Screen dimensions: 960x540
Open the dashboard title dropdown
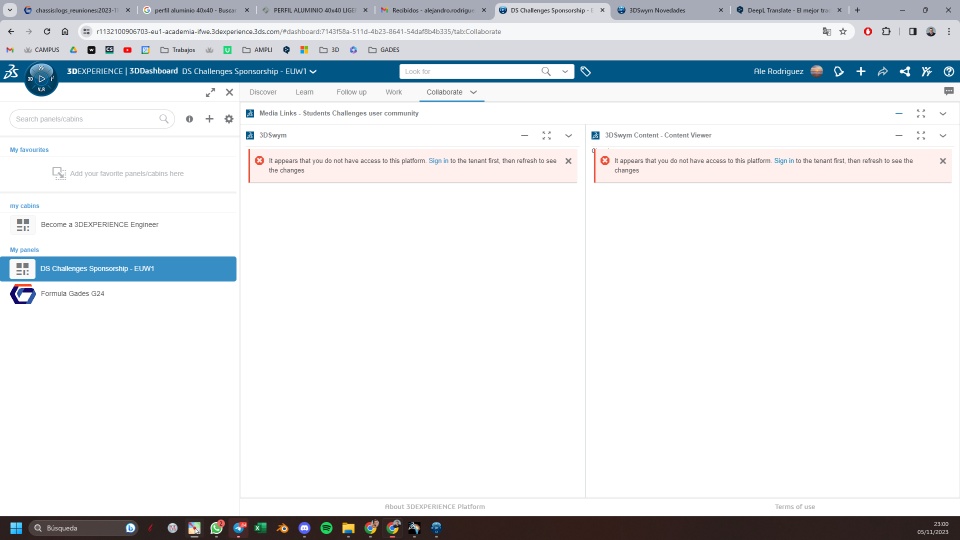coord(313,72)
